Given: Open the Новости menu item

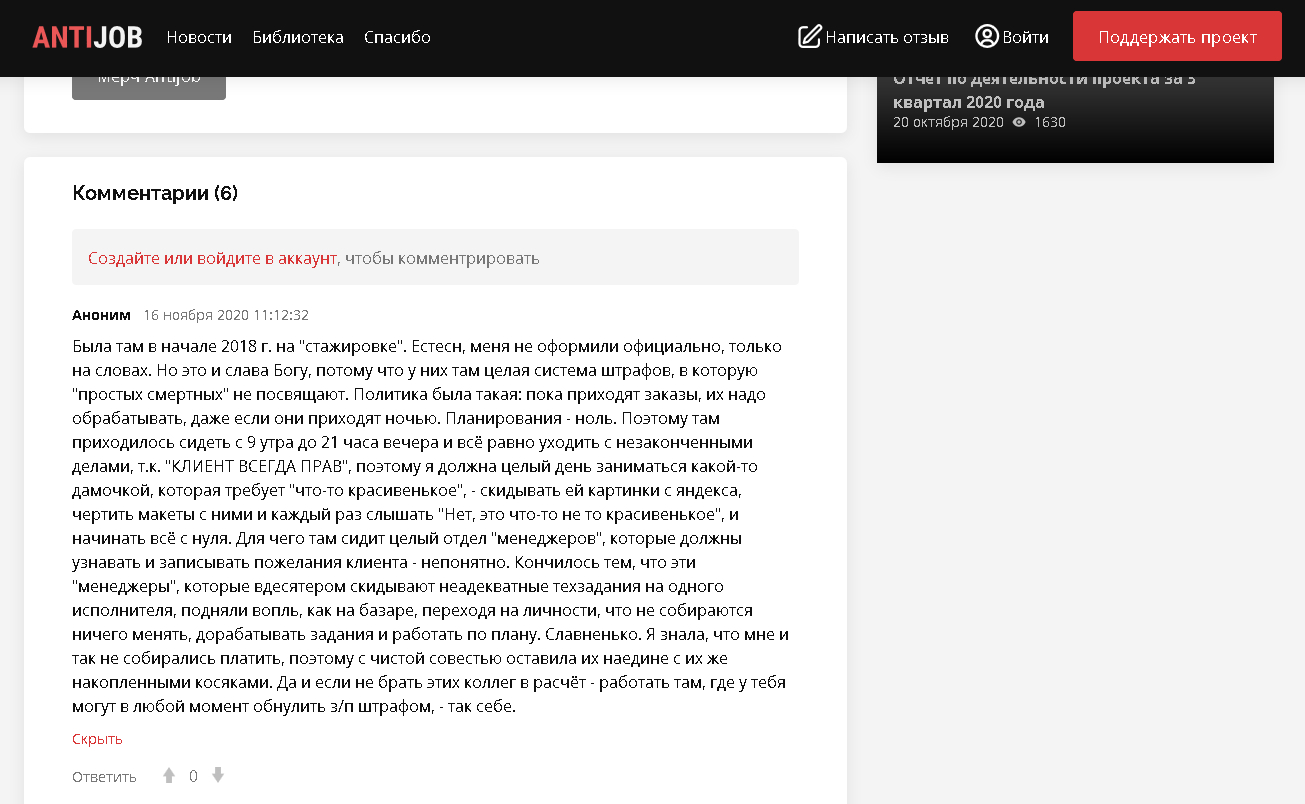Looking at the screenshot, I should [x=199, y=38].
